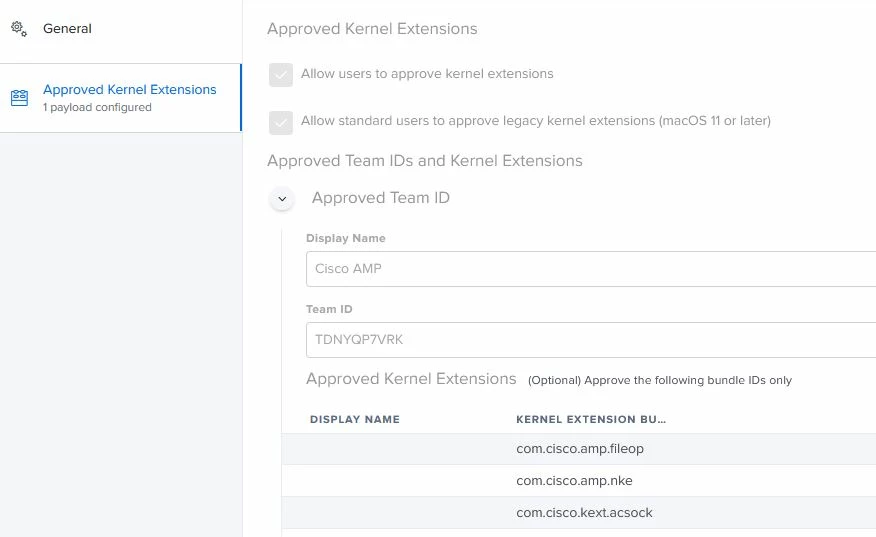Screen dimensions: 876x537
Task: Select the com.cisco.amp.nke row
Action: coord(579,481)
